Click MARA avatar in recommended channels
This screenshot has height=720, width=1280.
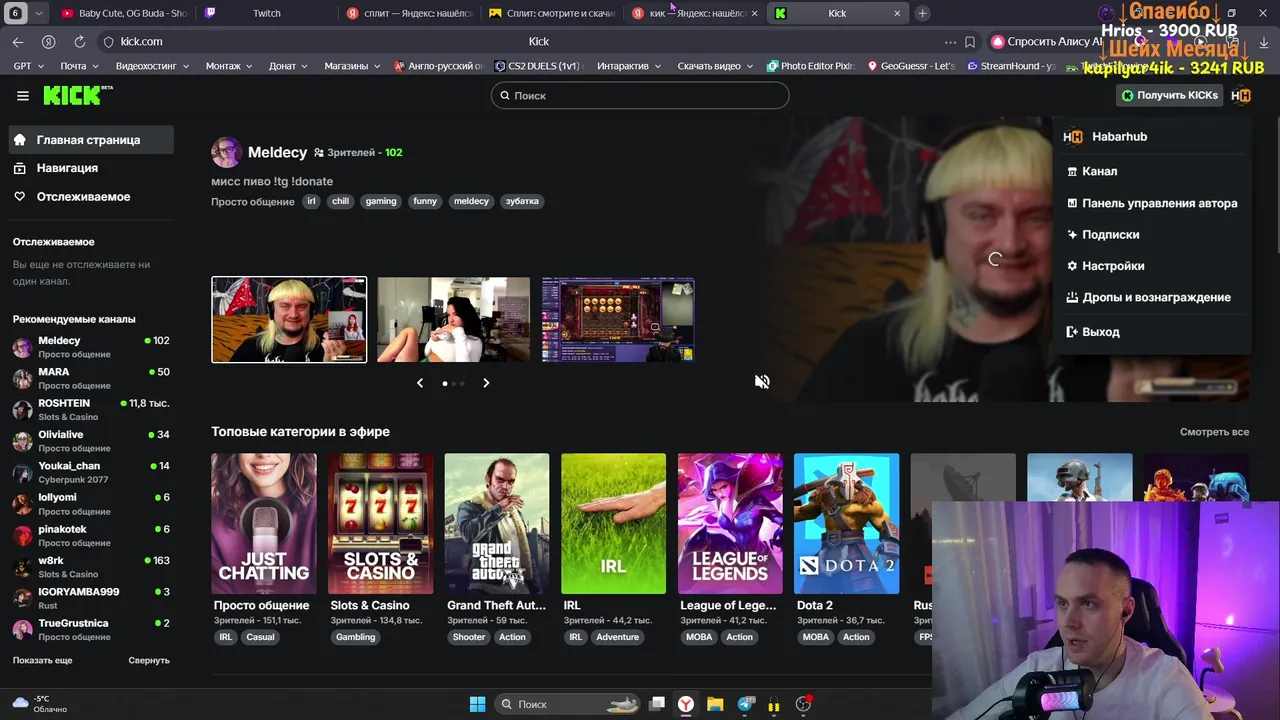coord(22,378)
